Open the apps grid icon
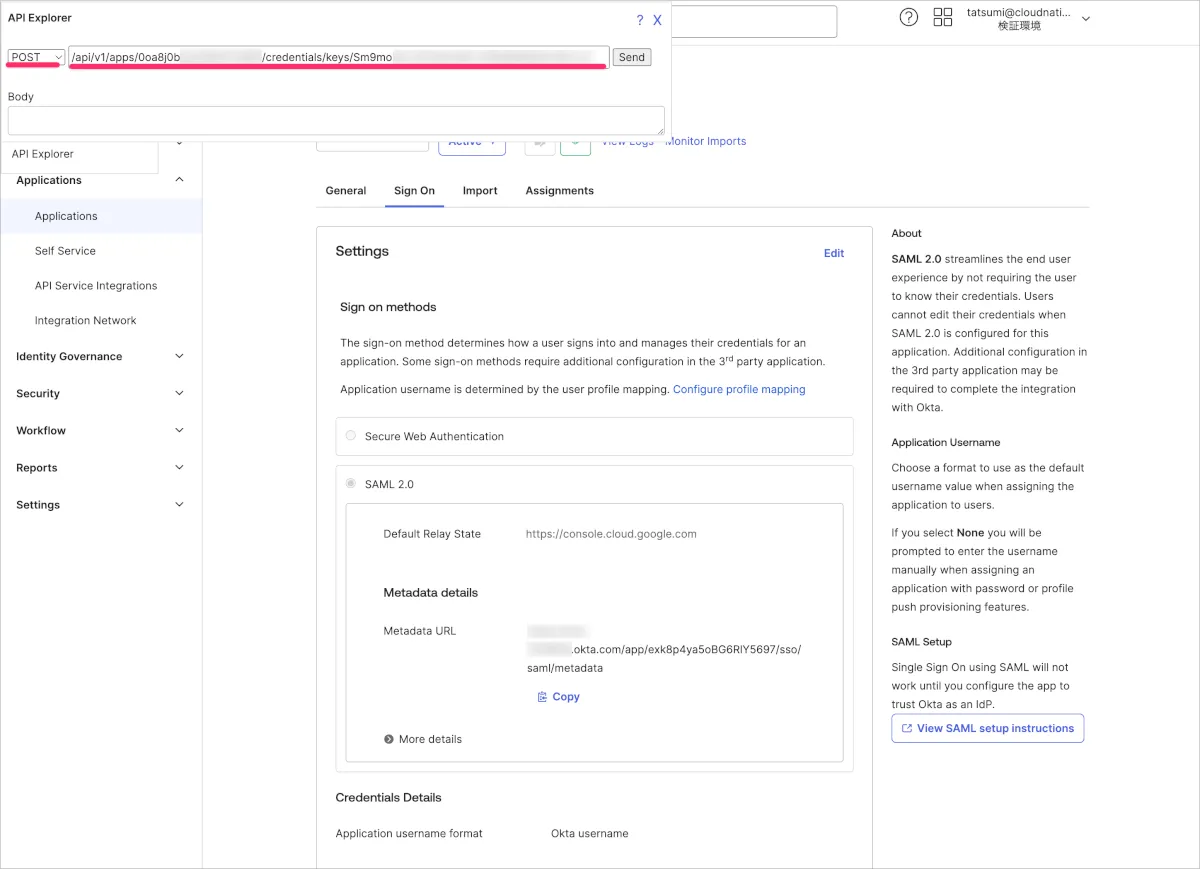Screen dimensions: 1200x869 click(x=942, y=17)
